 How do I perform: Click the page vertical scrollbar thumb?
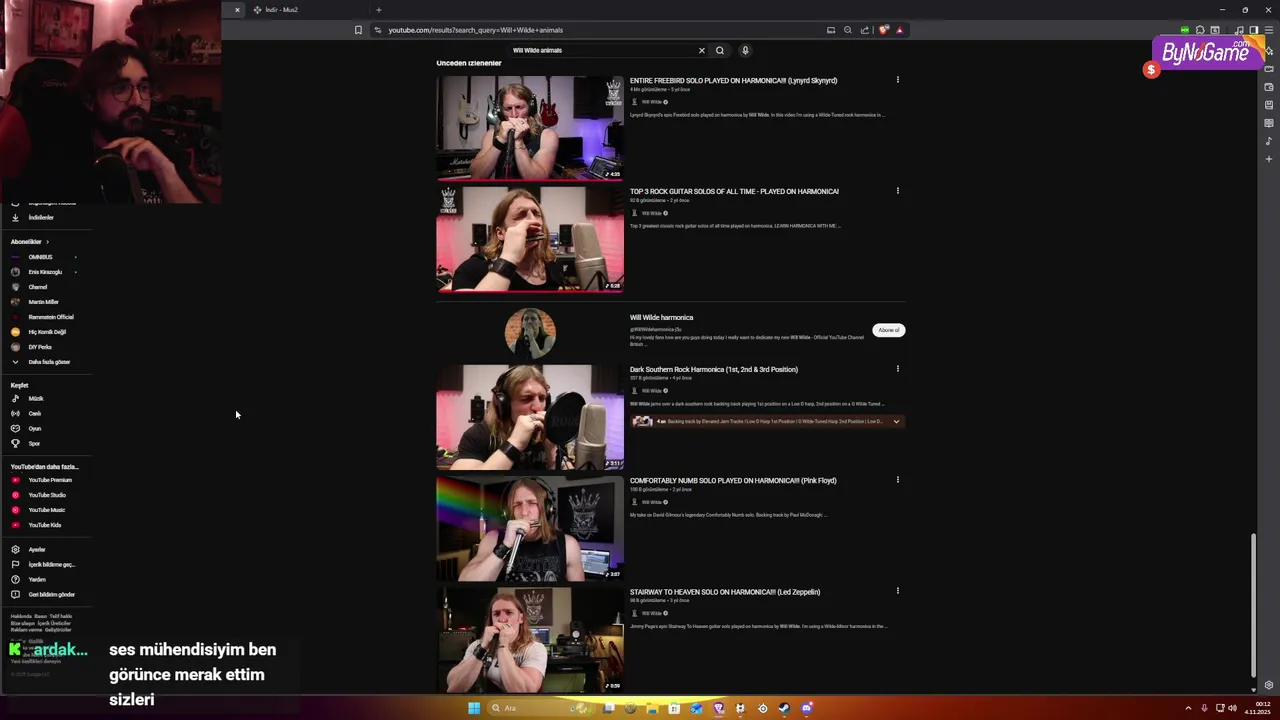pyautogui.click(x=1254, y=605)
